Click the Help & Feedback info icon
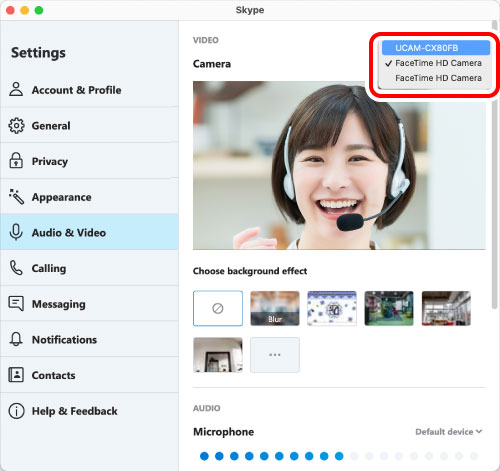The width and height of the screenshot is (500, 471). coord(16,411)
